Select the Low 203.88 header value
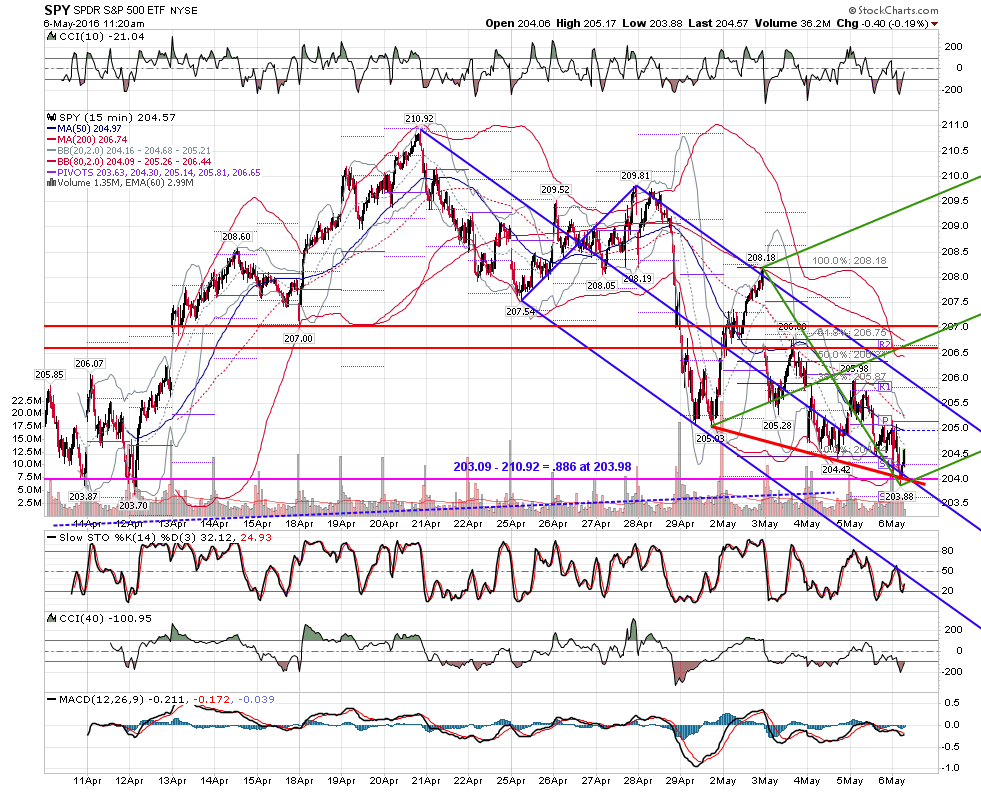This screenshot has height=793, width=981. click(x=652, y=24)
